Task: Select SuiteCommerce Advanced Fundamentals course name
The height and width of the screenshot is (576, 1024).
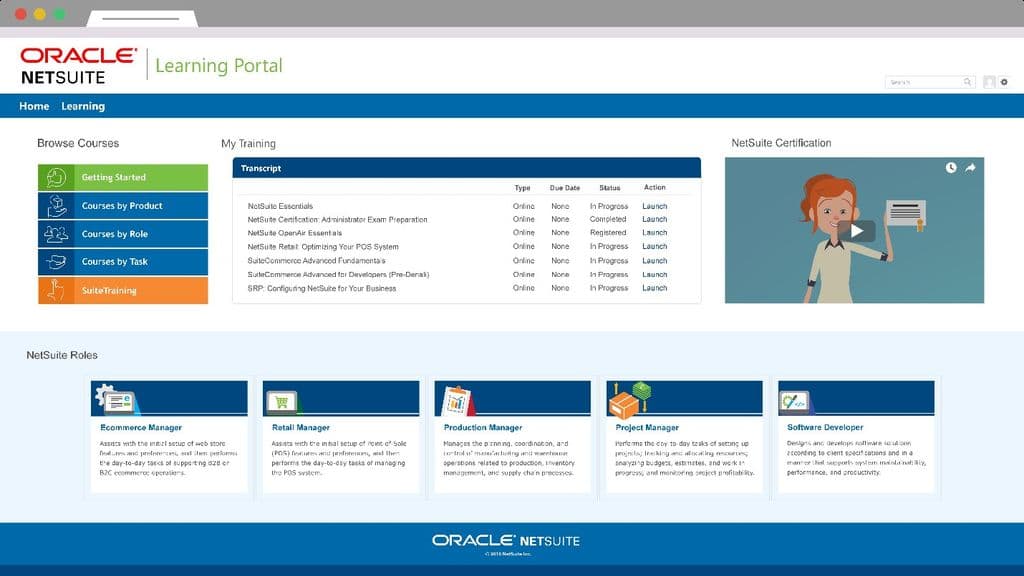Action: tap(316, 261)
